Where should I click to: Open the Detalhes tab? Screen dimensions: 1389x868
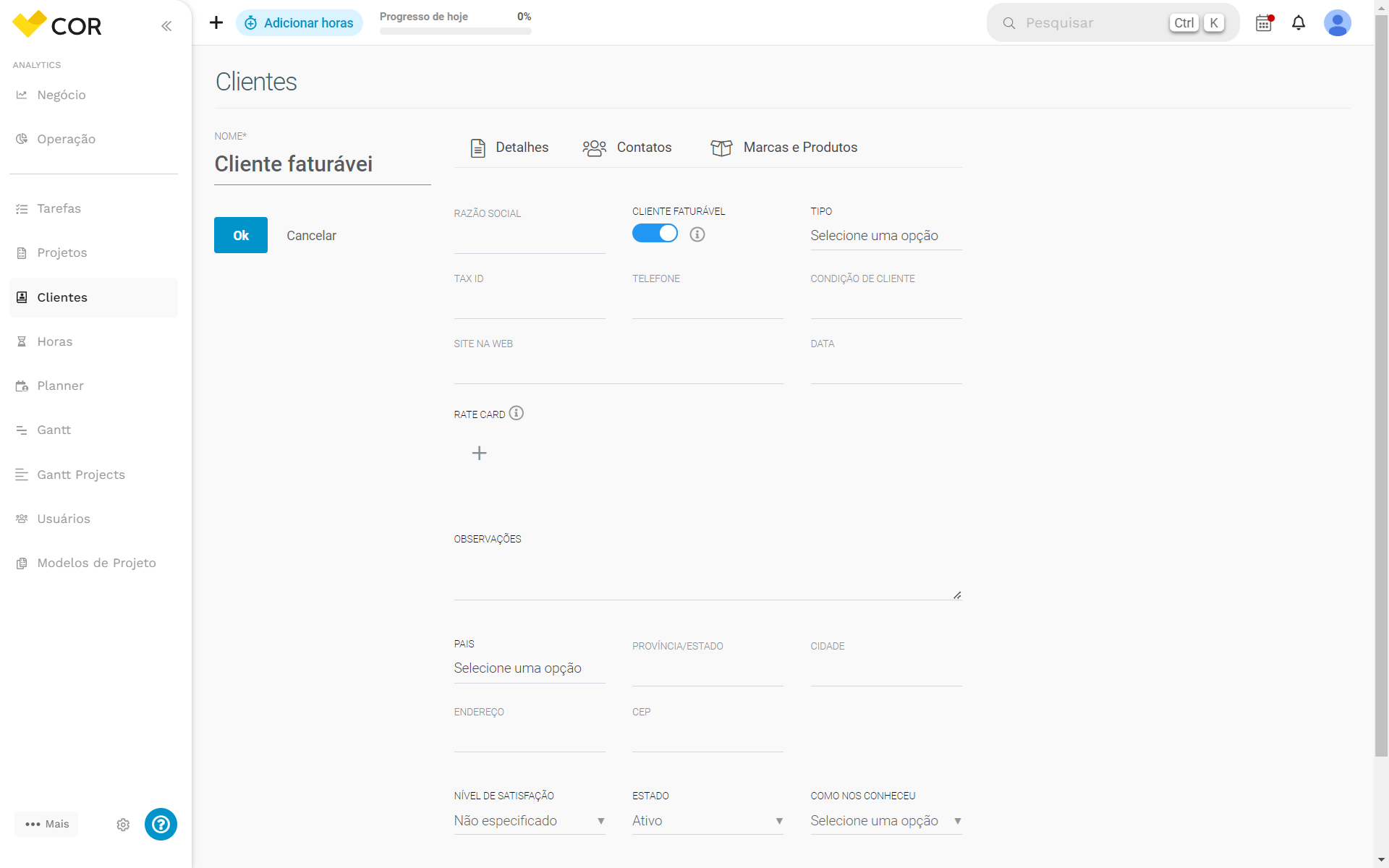point(509,148)
